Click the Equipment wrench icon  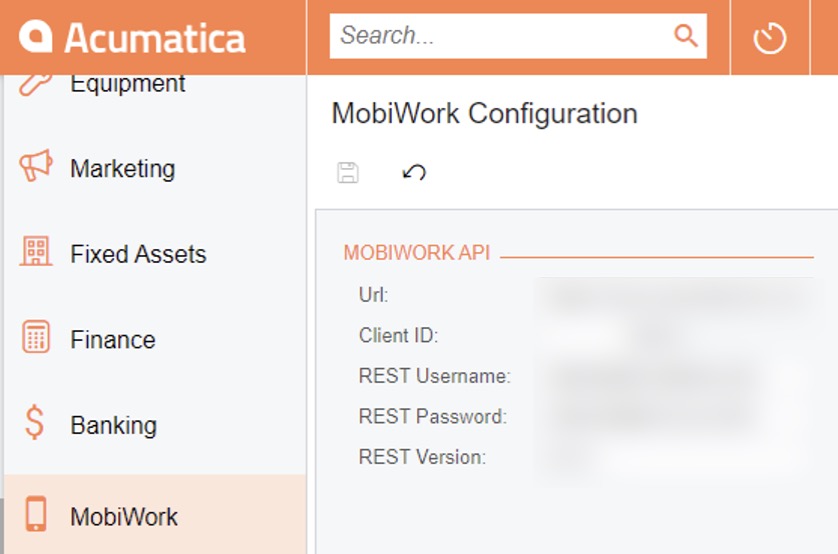tap(36, 84)
